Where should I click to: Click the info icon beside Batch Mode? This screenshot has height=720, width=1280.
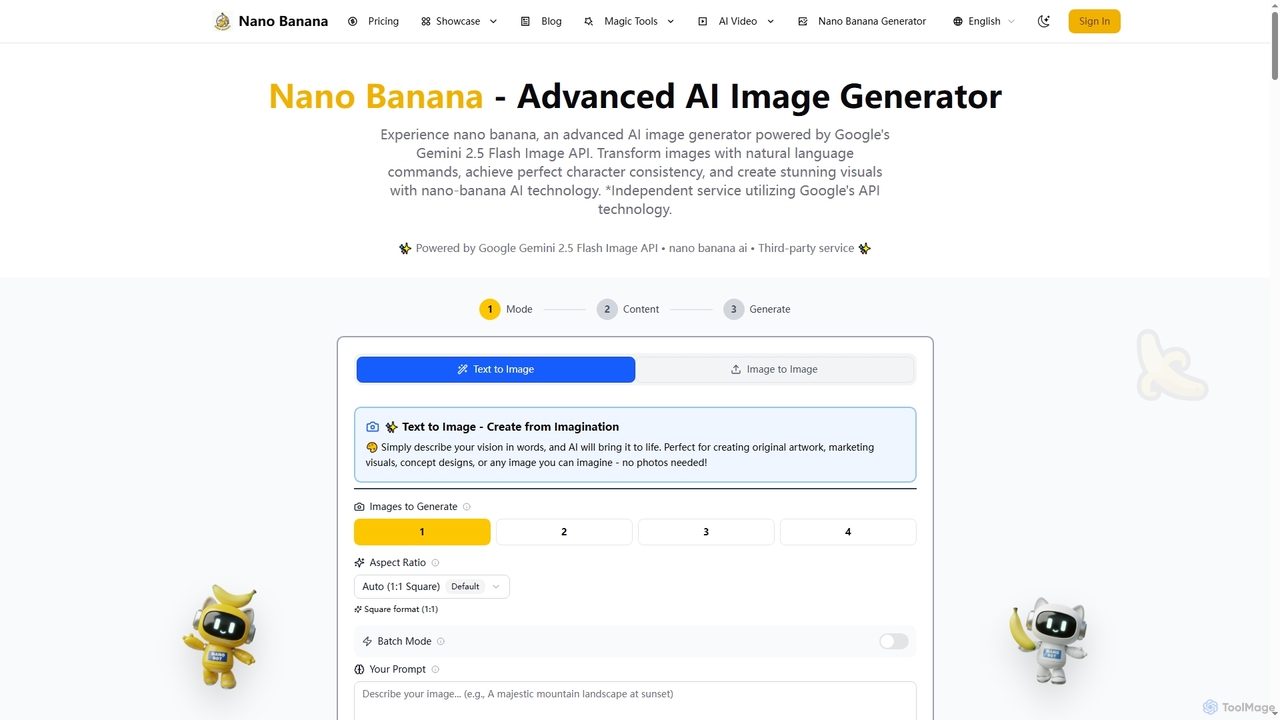pos(441,641)
